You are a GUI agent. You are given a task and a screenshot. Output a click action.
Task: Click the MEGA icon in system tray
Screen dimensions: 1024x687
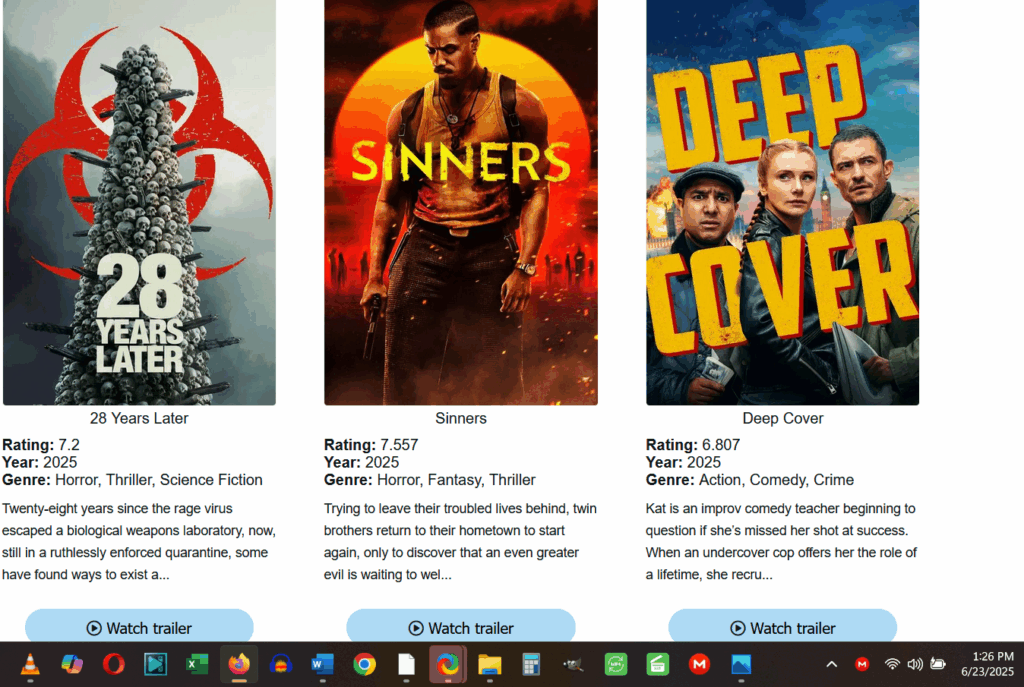point(862,664)
